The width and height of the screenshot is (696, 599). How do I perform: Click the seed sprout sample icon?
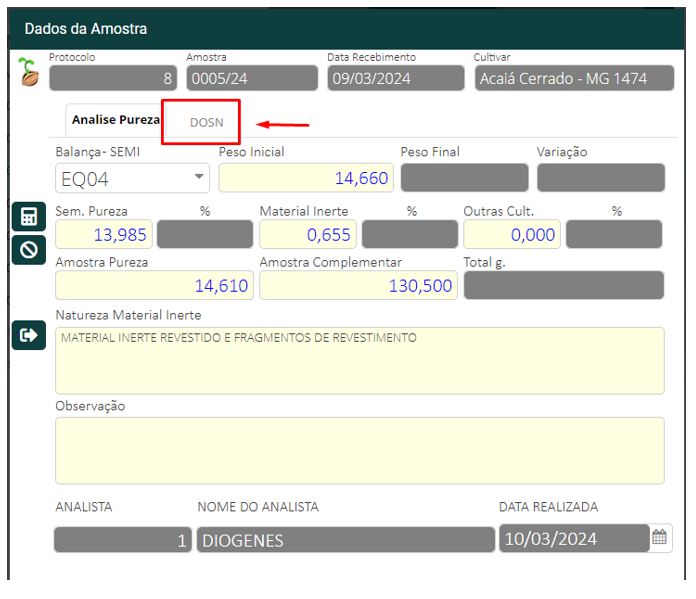tap(29, 72)
